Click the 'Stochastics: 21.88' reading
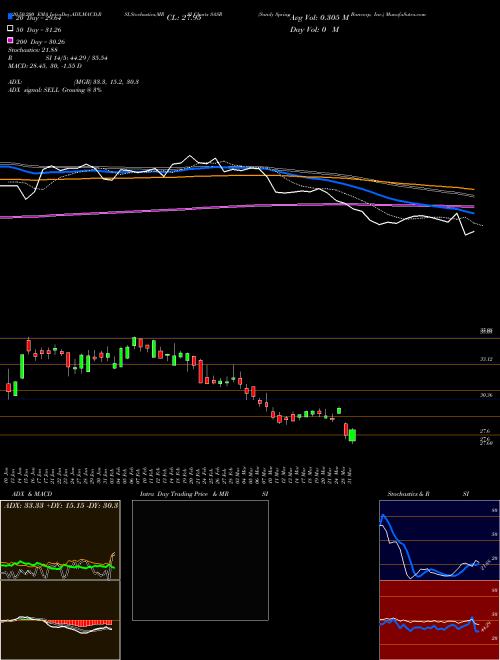 pyautogui.click(x=32, y=50)
